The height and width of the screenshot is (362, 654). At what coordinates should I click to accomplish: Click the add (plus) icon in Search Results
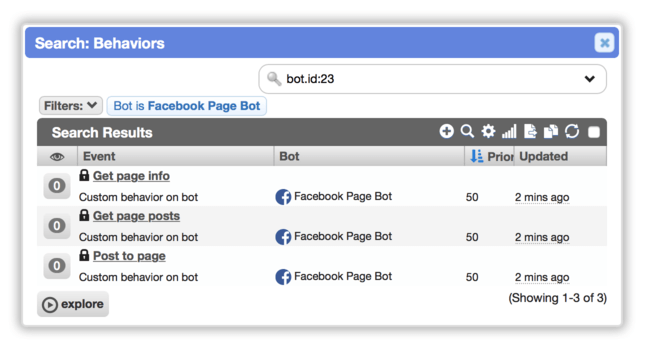tap(446, 132)
